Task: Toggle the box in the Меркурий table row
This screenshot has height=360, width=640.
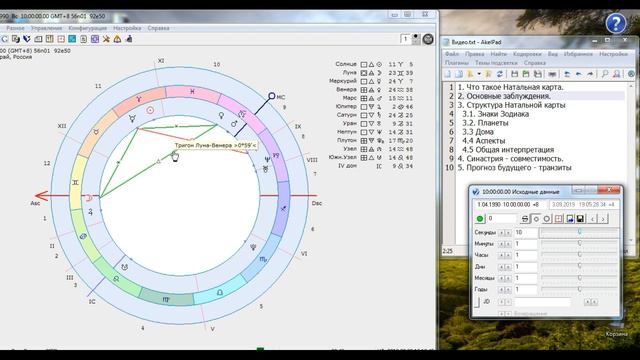Action: coord(364,81)
